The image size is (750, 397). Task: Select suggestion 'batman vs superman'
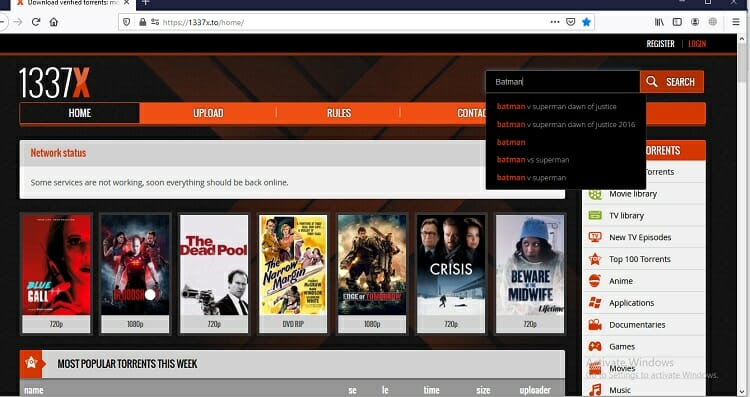click(x=533, y=160)
